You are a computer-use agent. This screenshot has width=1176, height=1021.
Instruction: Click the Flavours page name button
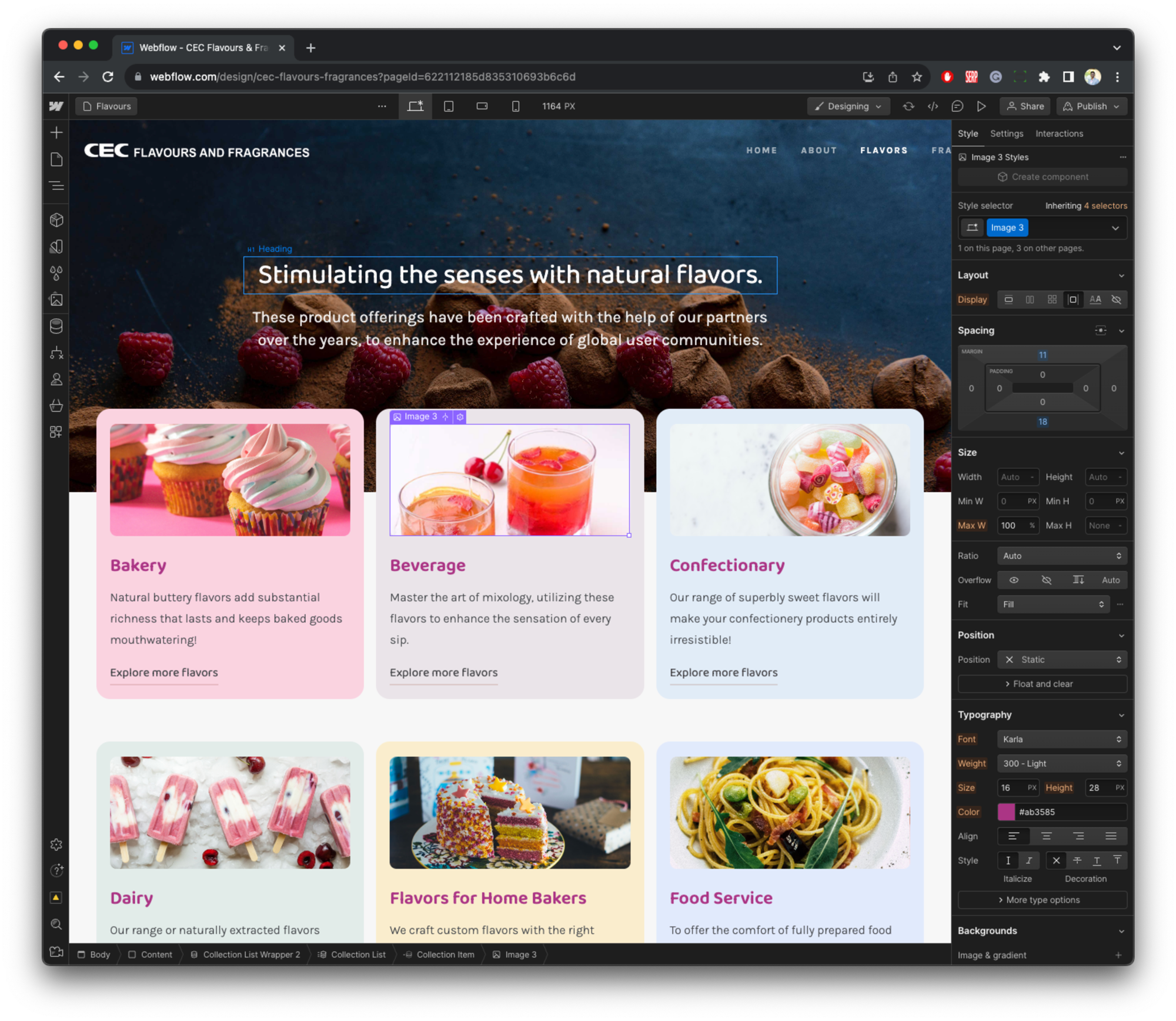click(107, 106)
